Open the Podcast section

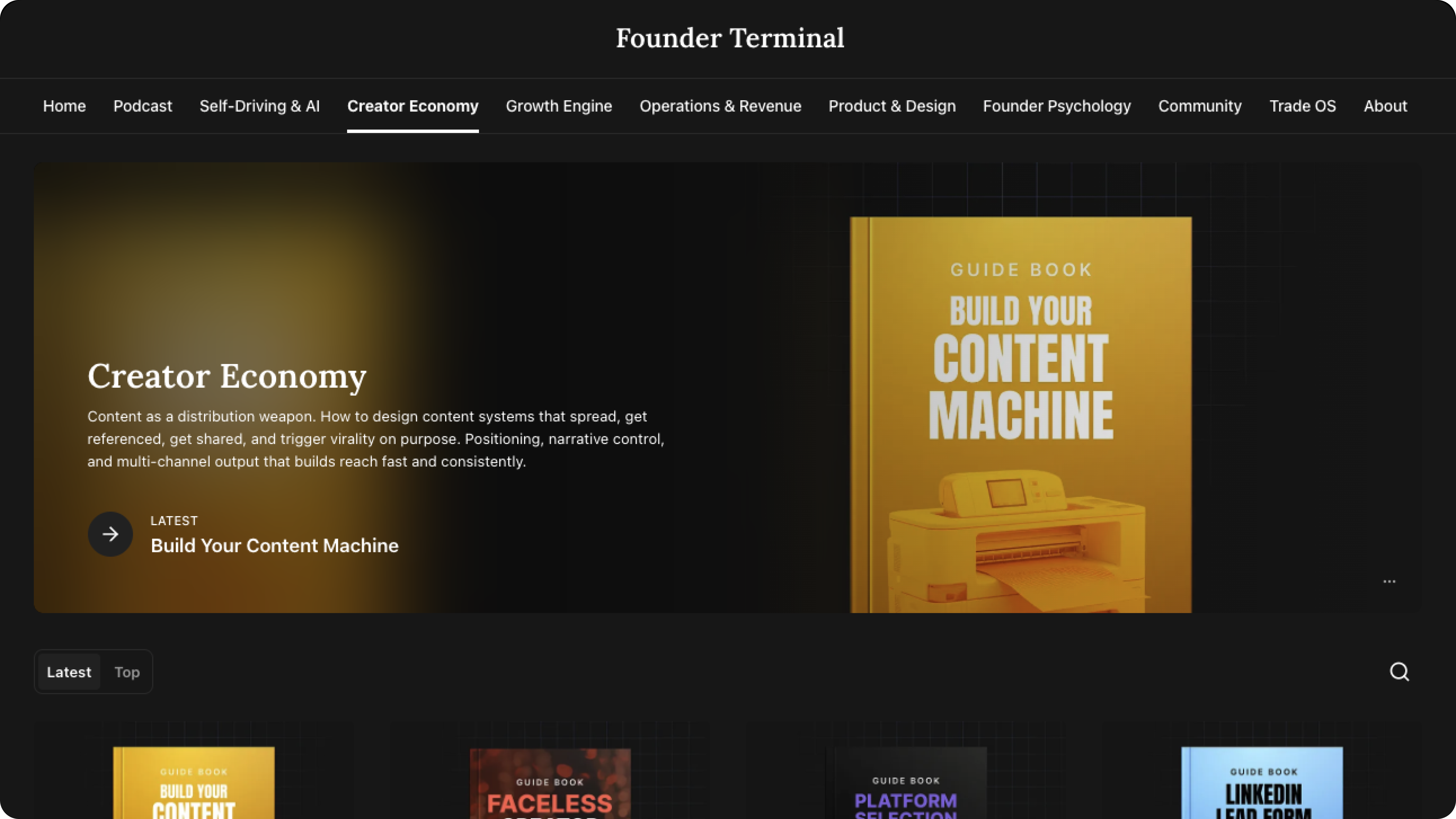pyautogui.click(x=142, y=106)
